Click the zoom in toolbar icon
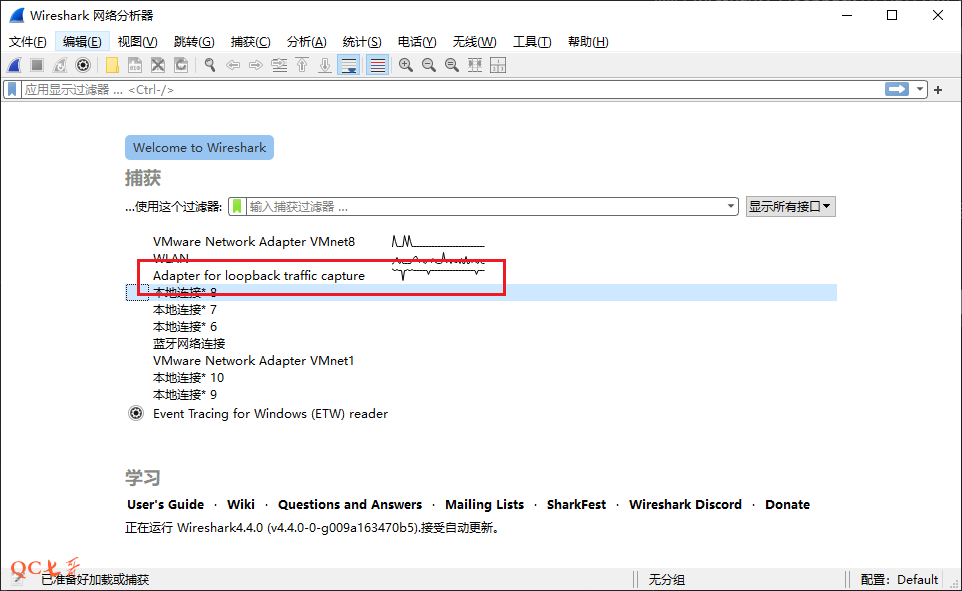This screenshot has height=591, width=962. click(x=406, y=65)
